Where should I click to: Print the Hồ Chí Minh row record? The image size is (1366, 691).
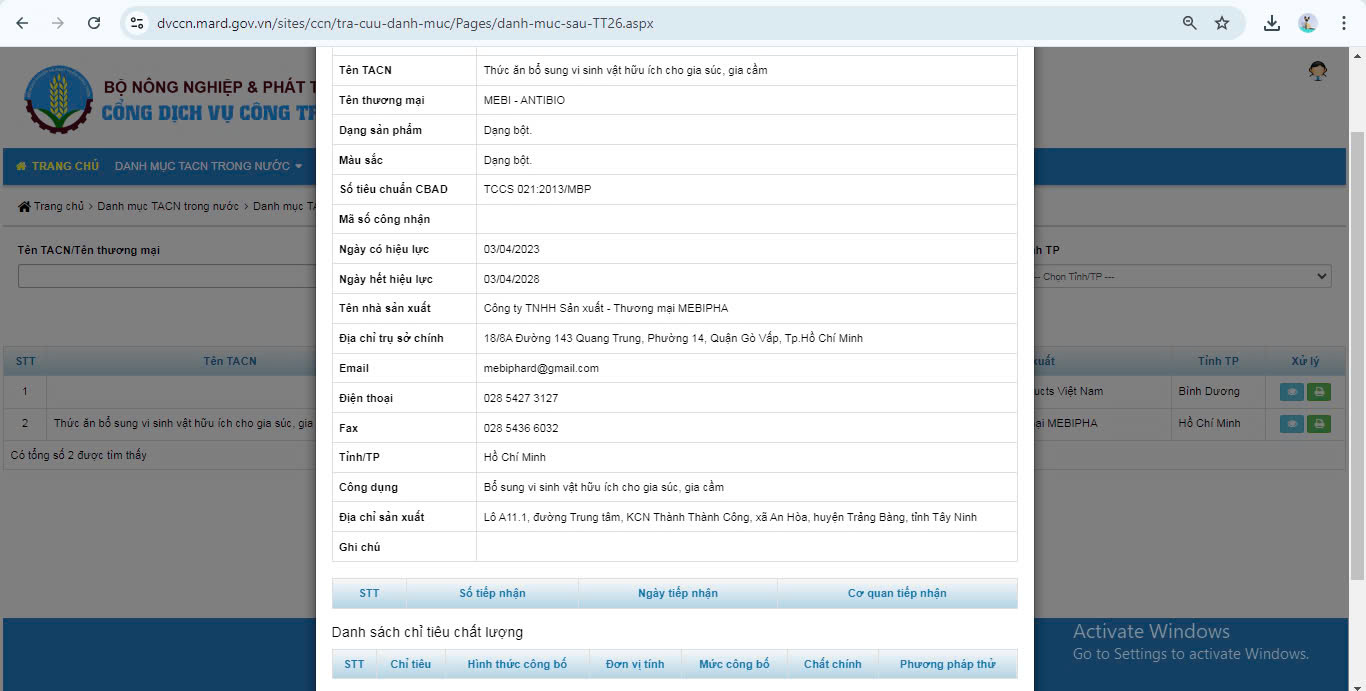point(1318,424)
